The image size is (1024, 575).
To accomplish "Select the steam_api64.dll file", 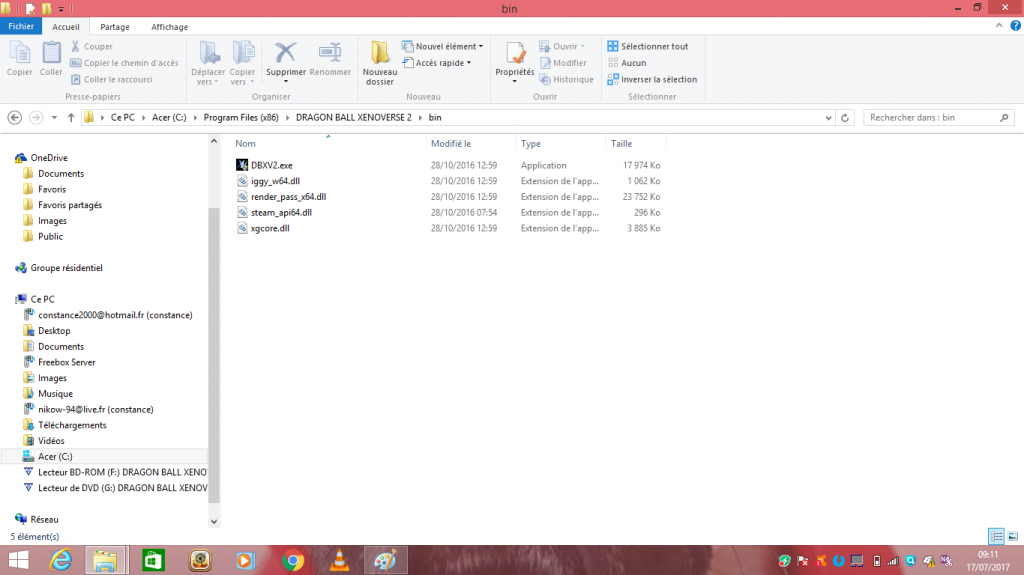I will (x=281, y=212).
